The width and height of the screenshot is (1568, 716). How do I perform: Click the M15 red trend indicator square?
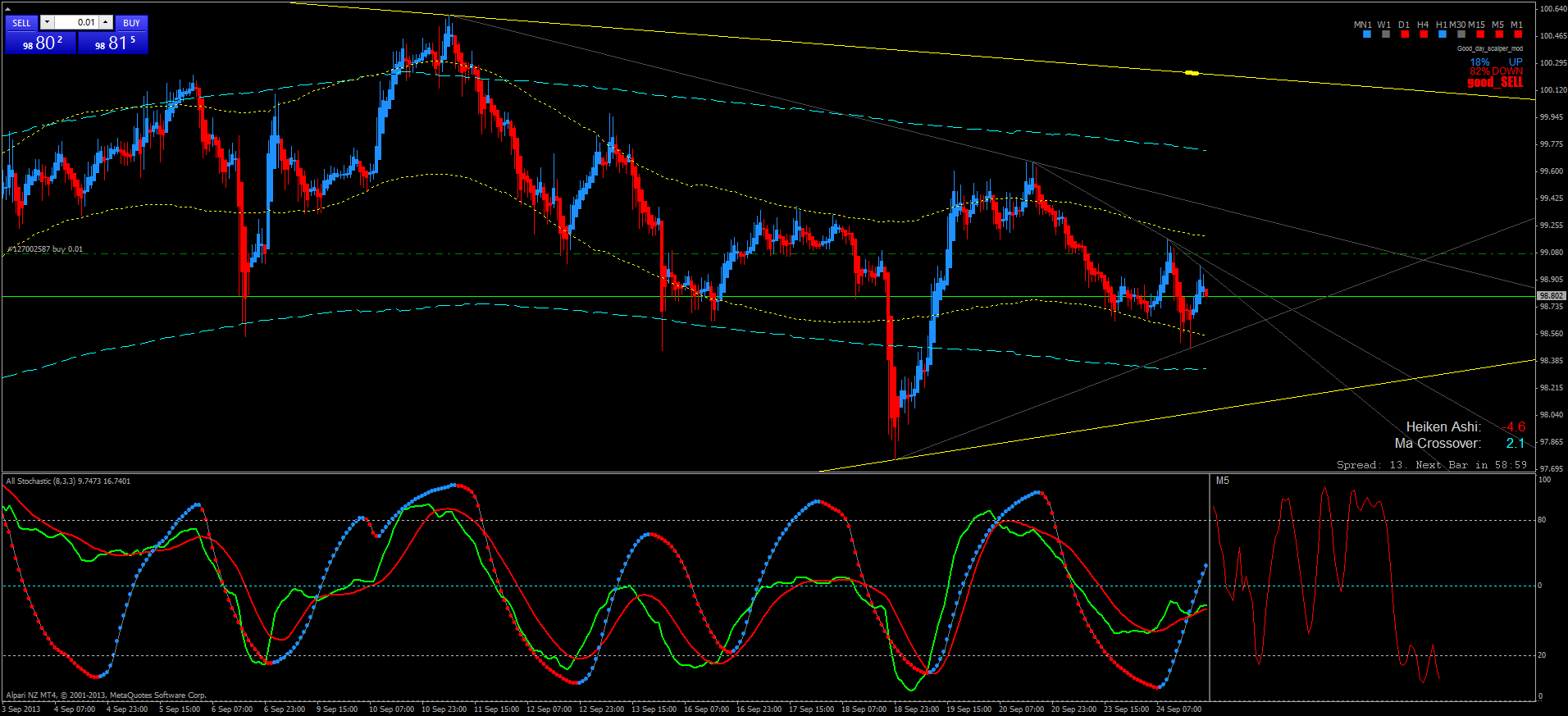click(1480, 34)
